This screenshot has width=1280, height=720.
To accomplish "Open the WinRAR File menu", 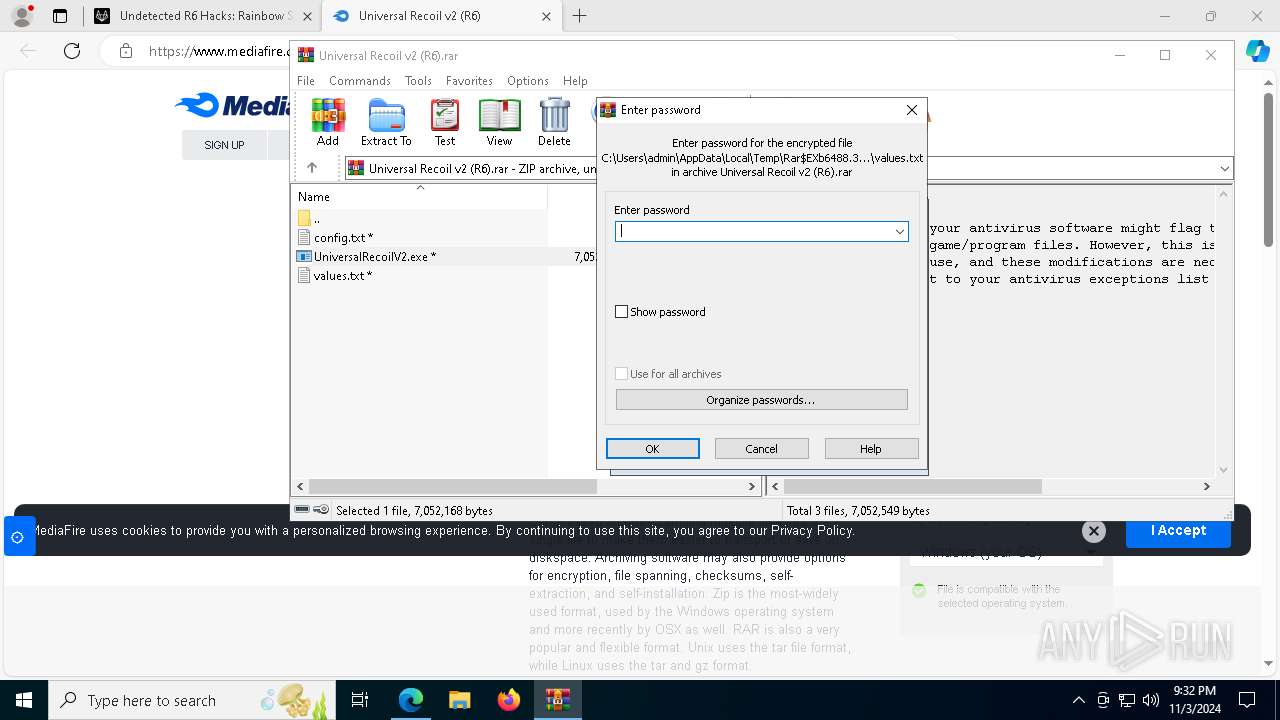I will 306,81.
